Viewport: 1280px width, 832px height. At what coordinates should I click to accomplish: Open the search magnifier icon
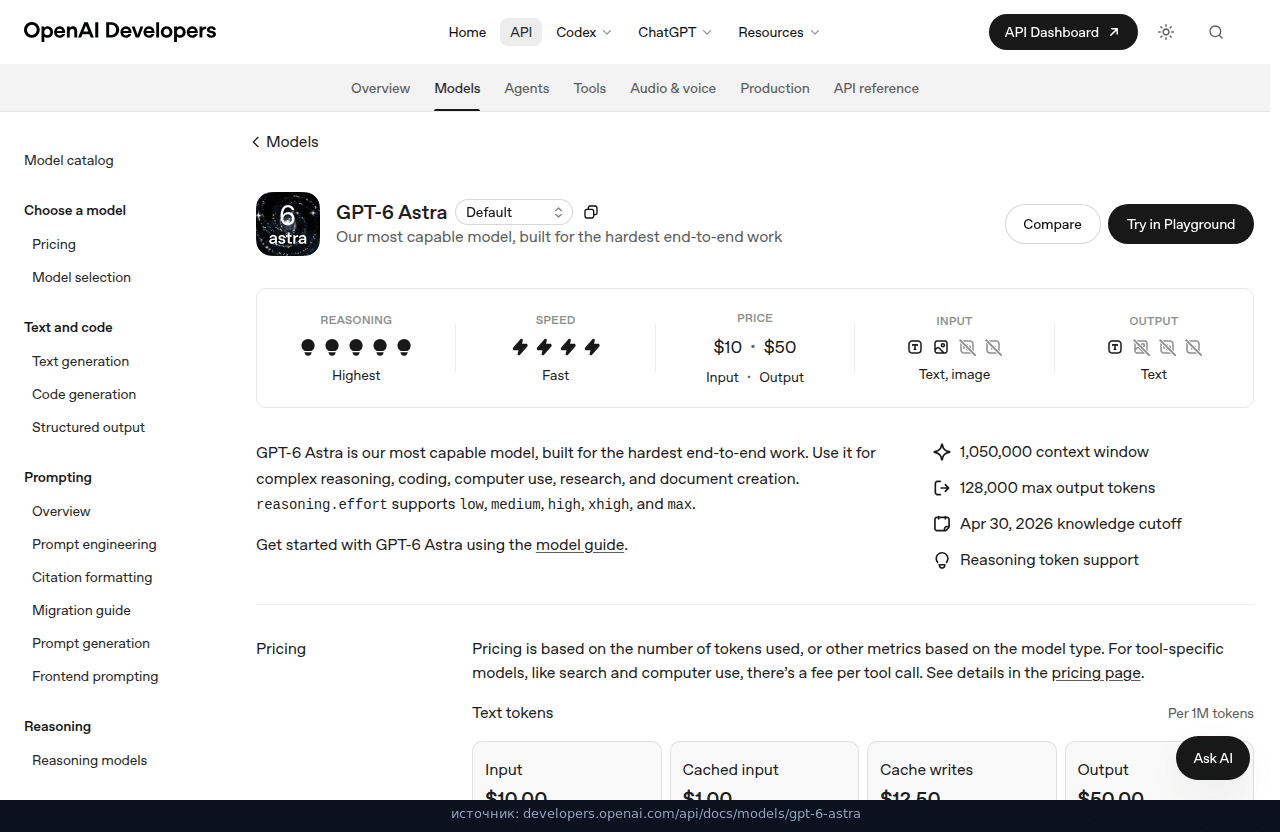[x=1216, y=32]
